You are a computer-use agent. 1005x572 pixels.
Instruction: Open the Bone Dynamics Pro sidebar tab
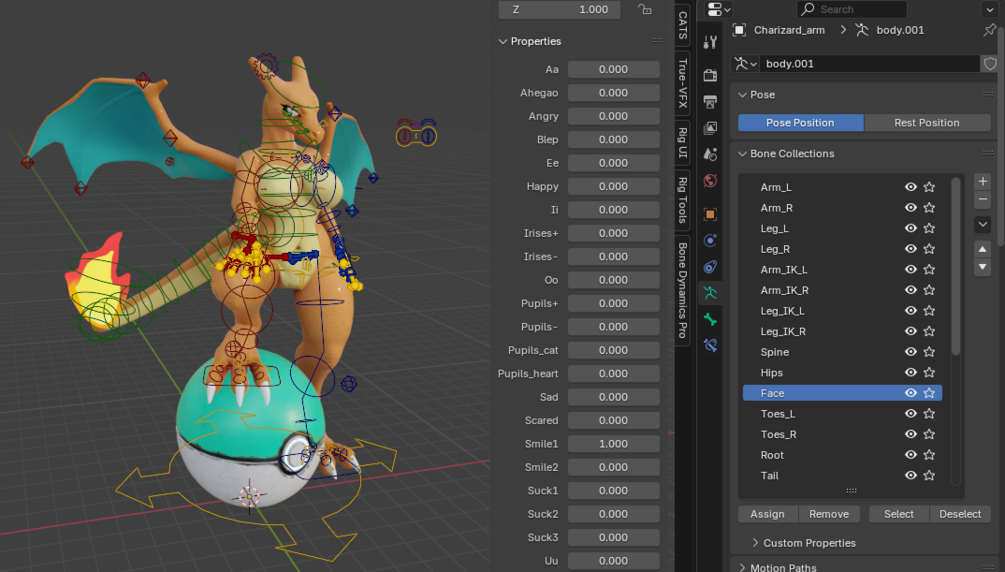[x=683, y=290]
